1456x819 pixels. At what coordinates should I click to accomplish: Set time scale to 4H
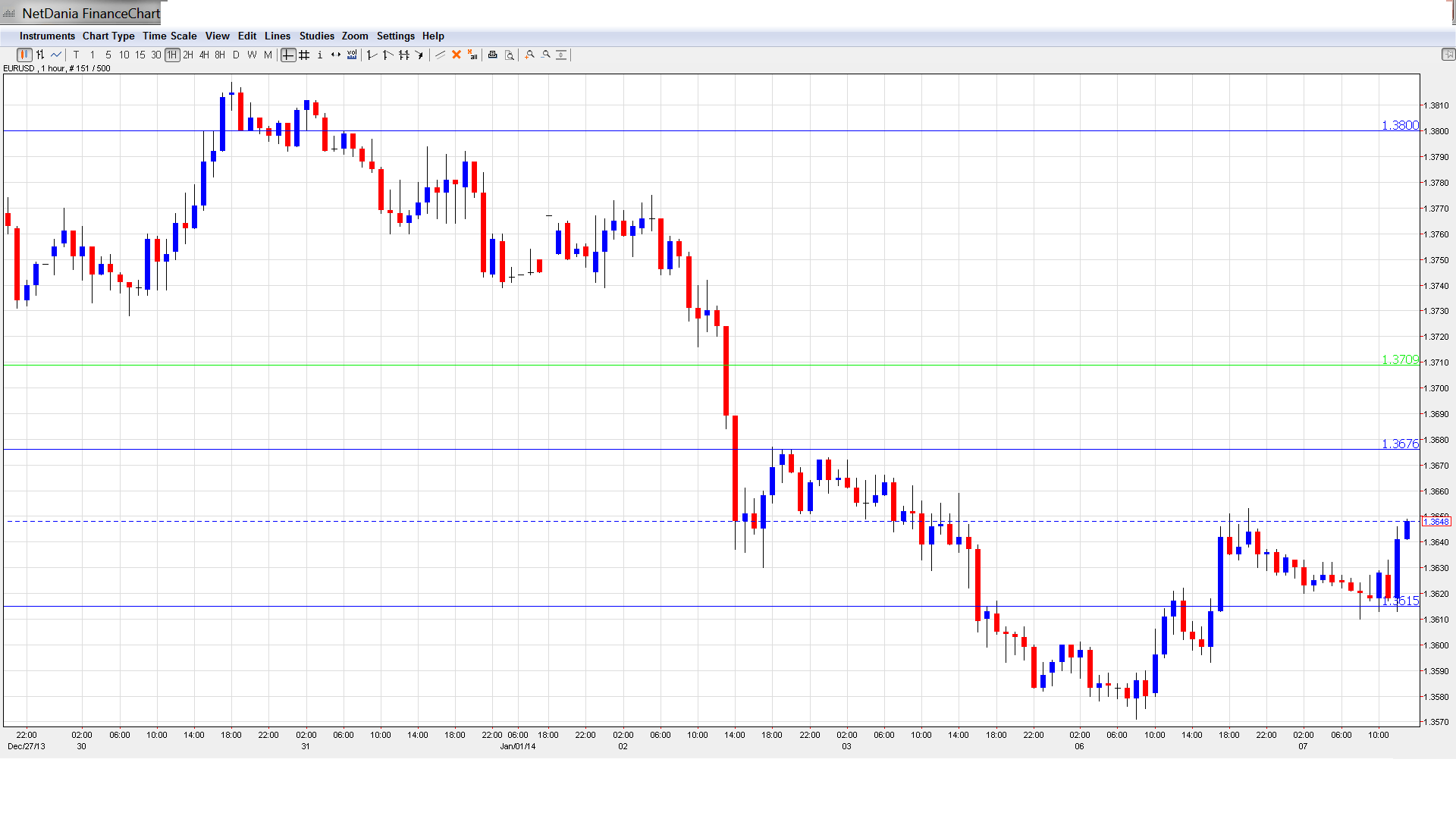tap(204, 55)
